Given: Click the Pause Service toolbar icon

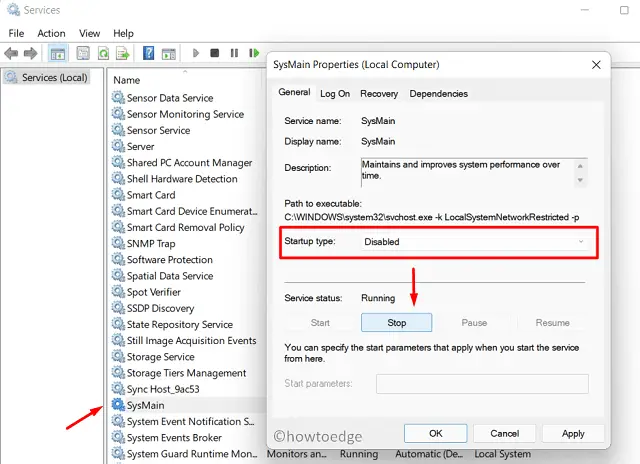Looking at the screenshot, I should click(234, 53).
